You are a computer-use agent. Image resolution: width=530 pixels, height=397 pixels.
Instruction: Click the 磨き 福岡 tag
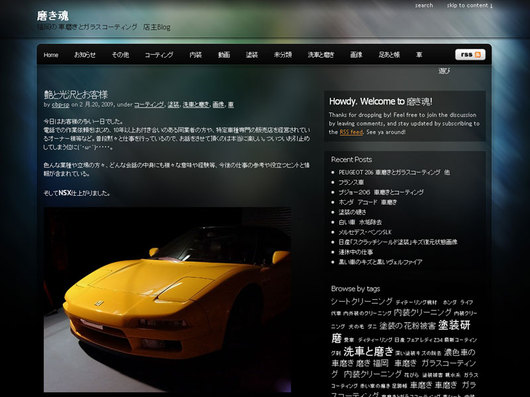372,364
